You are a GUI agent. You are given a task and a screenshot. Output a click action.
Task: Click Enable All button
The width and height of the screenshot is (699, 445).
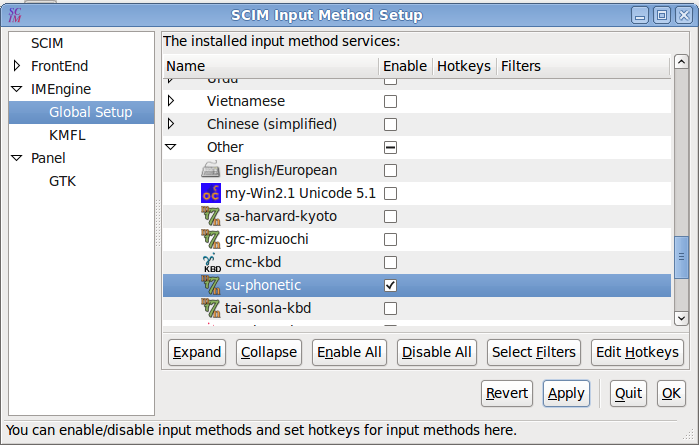[x=349, y=352]
